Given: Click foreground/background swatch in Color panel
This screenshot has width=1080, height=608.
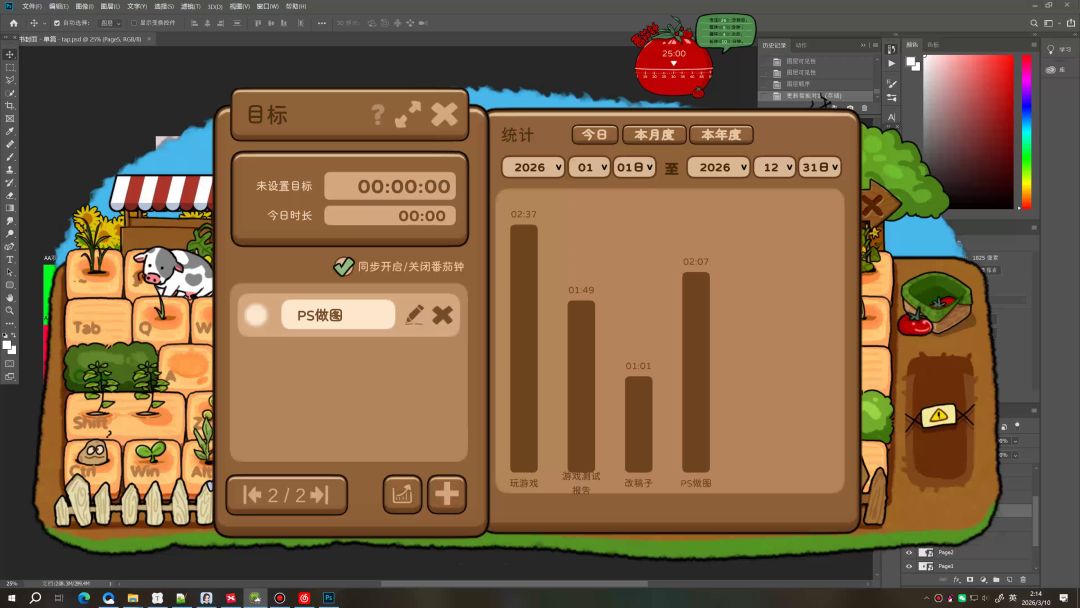Looking at the screenshot, I should (913, 63).
